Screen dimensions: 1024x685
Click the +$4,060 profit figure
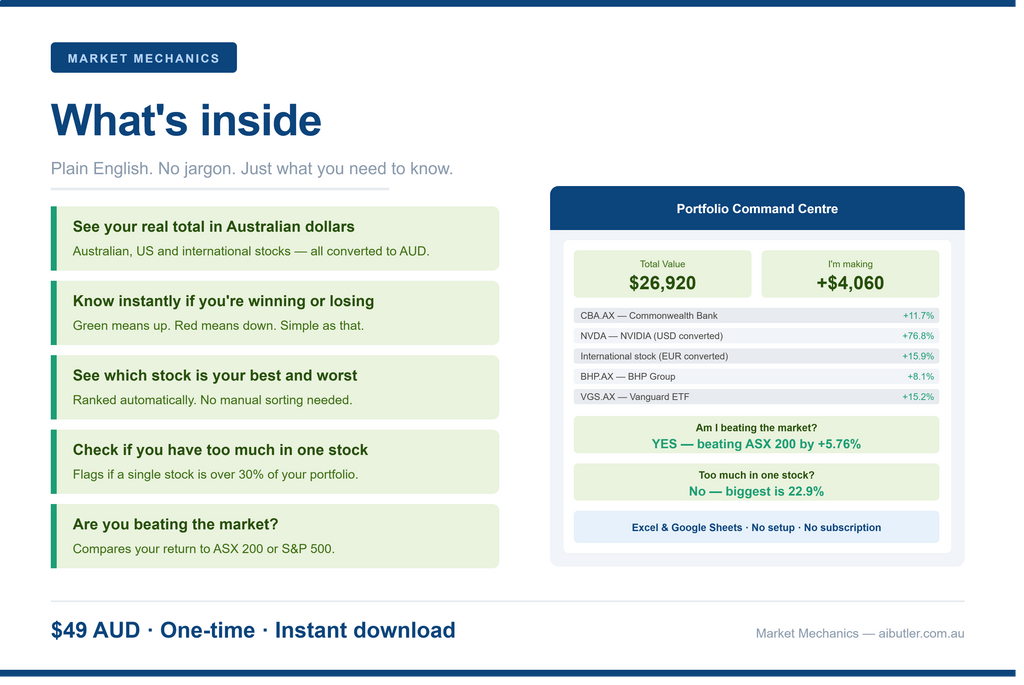850,283
